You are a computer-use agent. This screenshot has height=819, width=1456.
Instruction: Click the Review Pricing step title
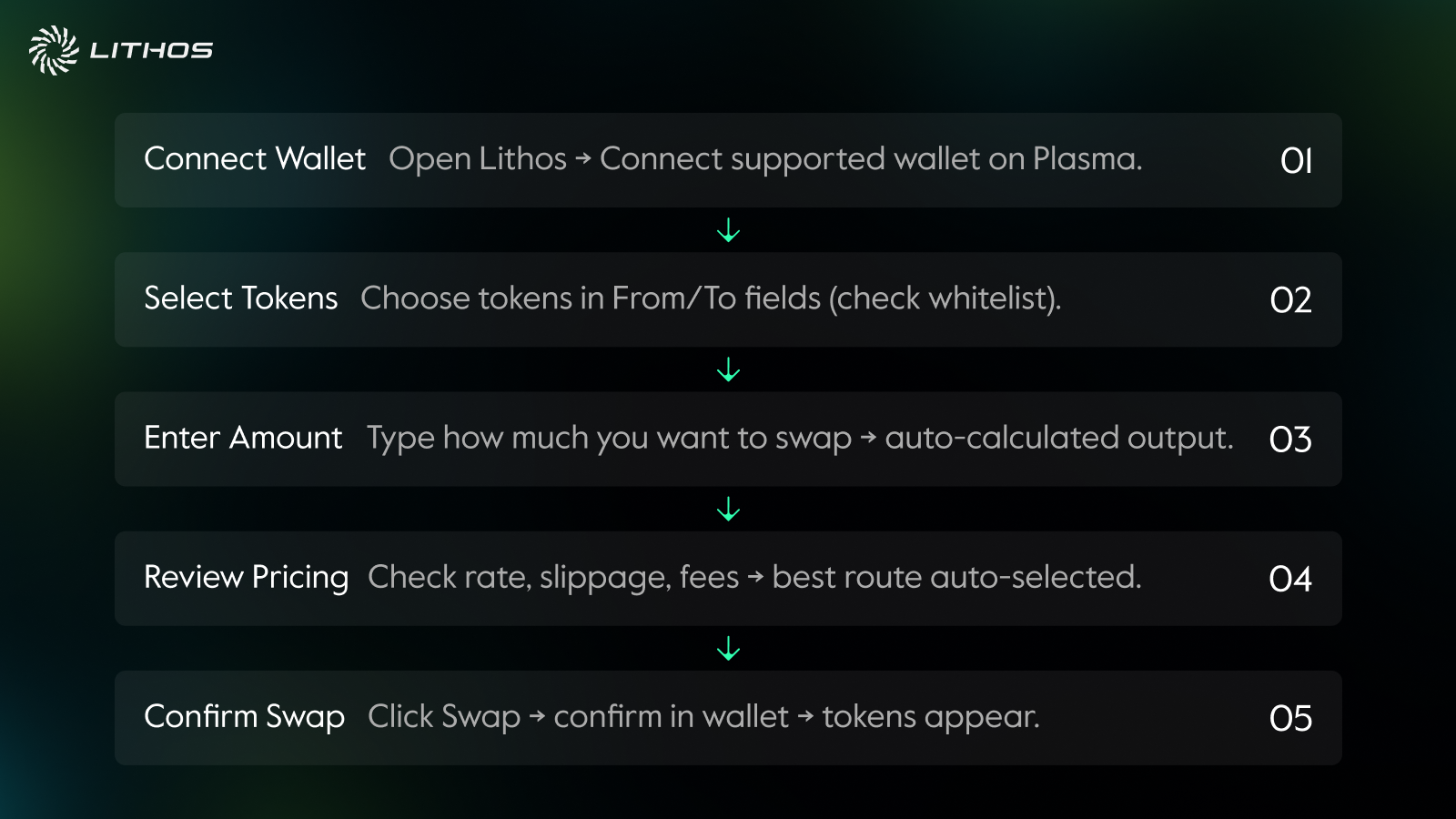click(246, 578)
